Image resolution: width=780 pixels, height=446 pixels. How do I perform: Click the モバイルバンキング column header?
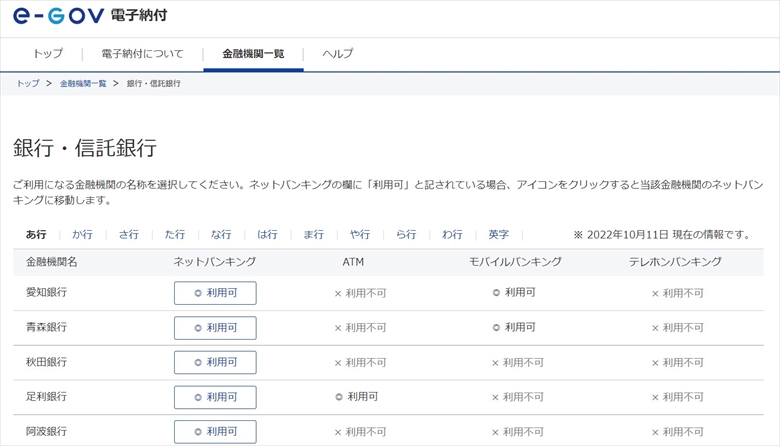[x=515, y=262]
